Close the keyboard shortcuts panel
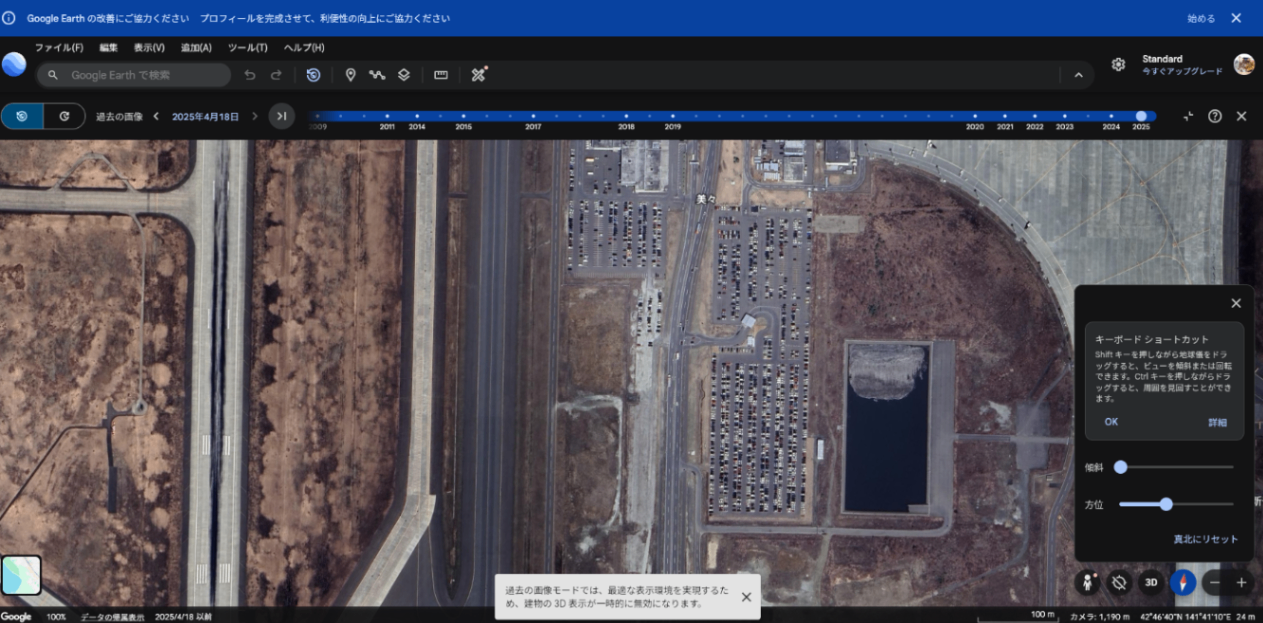 [x=1236, y=303]
